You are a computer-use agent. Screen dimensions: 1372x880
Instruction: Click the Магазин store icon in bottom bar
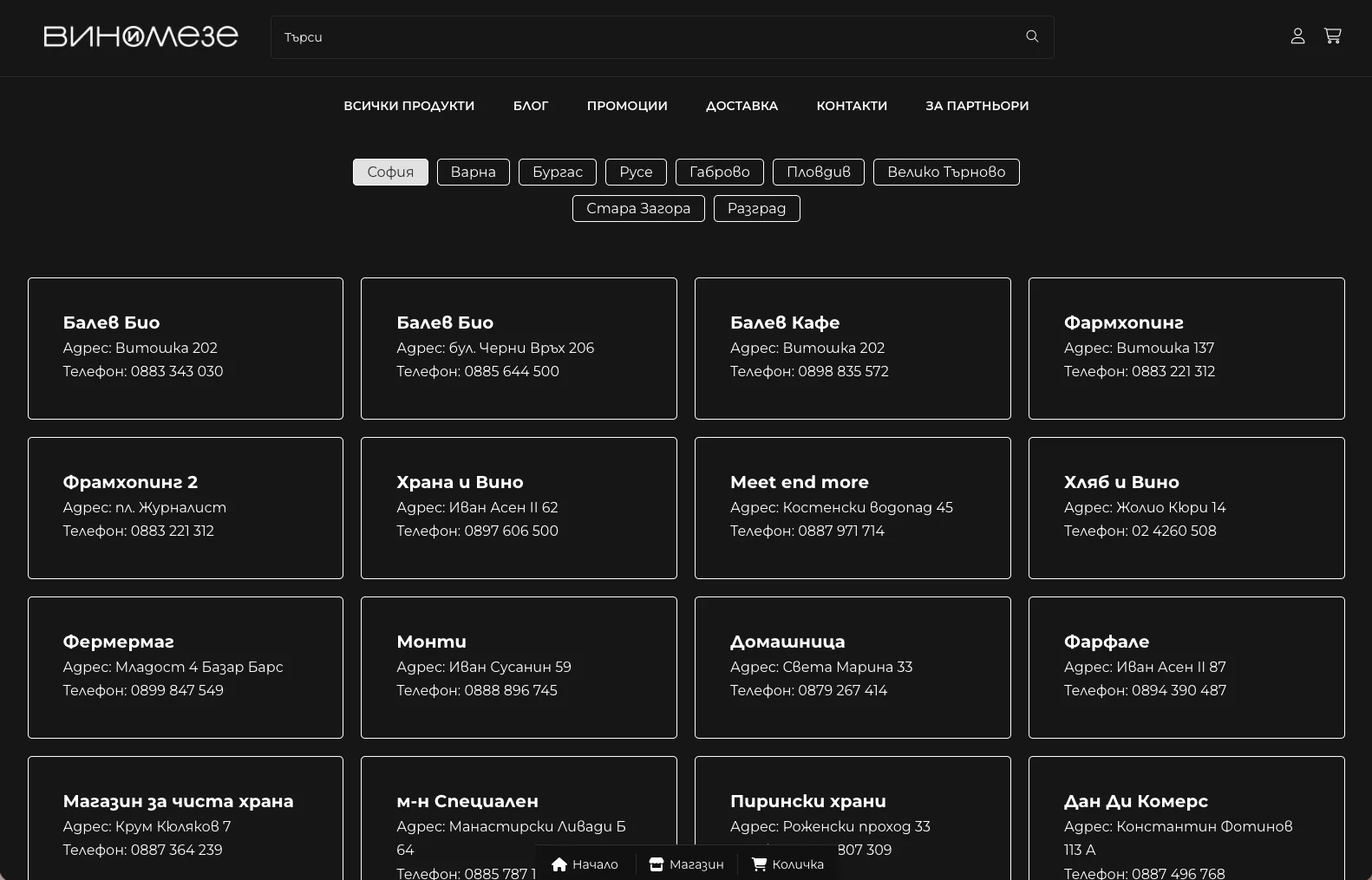[657, 864]
